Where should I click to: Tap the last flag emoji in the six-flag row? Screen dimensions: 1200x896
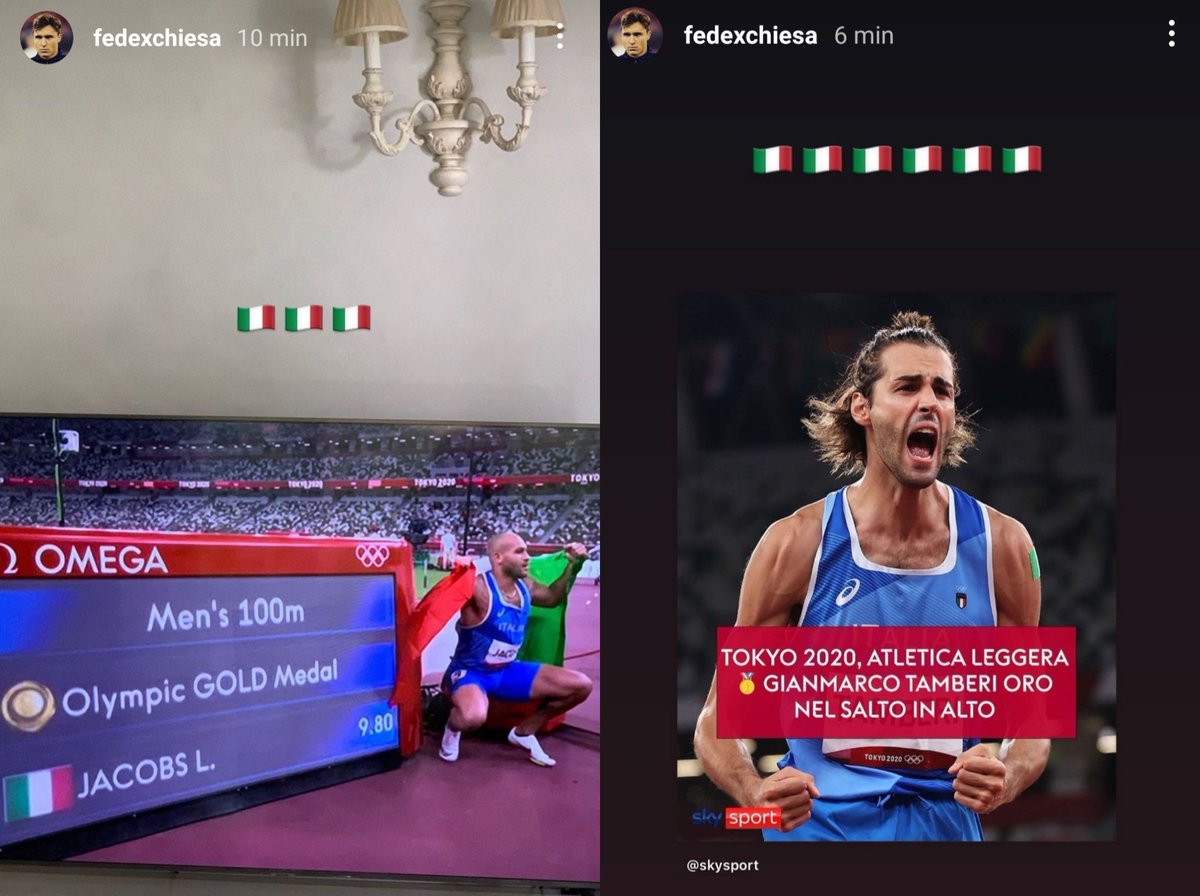click(1022, 159)
